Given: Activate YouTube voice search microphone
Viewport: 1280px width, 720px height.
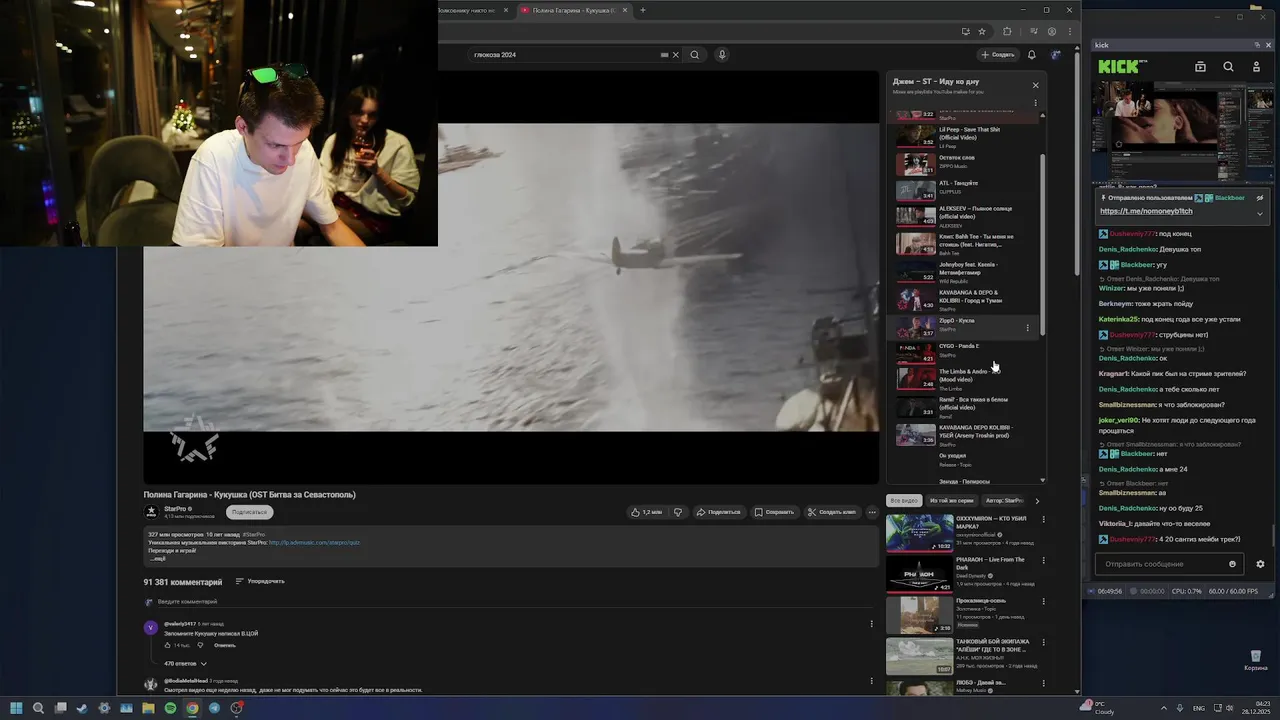Looking at the screenshot, I should pyautogui.click(x=722, y=55).
